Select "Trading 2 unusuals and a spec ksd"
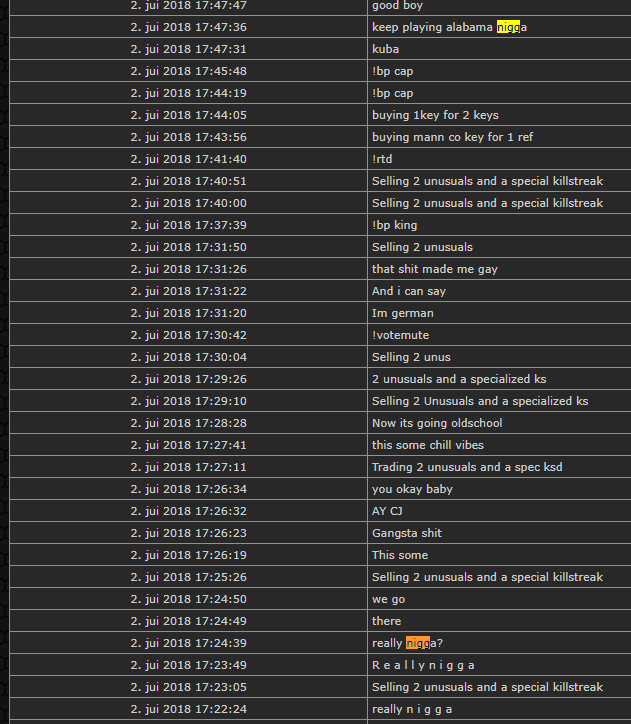631x724 pixels. click(467, 467)
